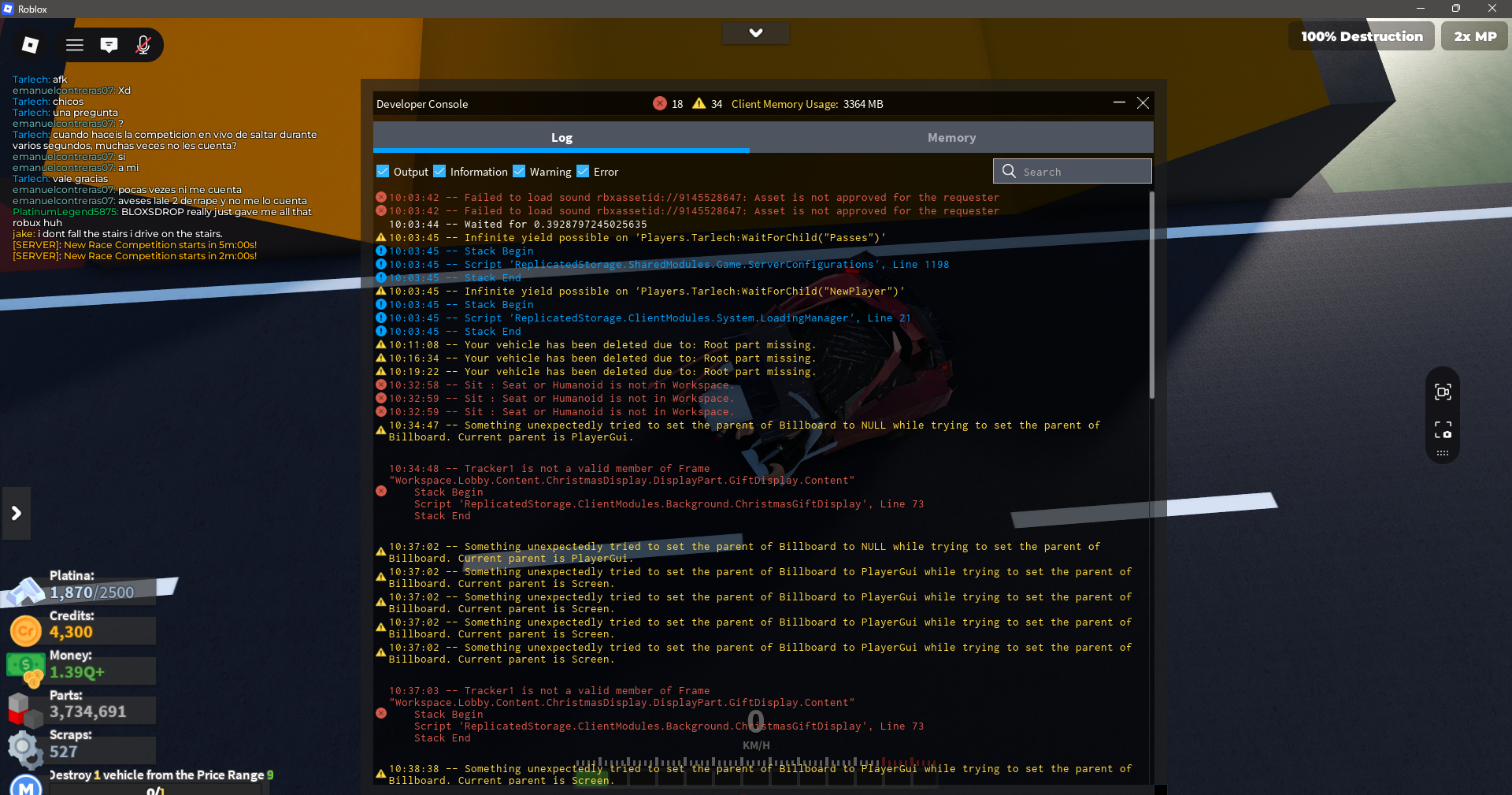The image size is (1512, 795).
Task: Uncheck the Information filter checkbox
Action: tap(439, 171)
